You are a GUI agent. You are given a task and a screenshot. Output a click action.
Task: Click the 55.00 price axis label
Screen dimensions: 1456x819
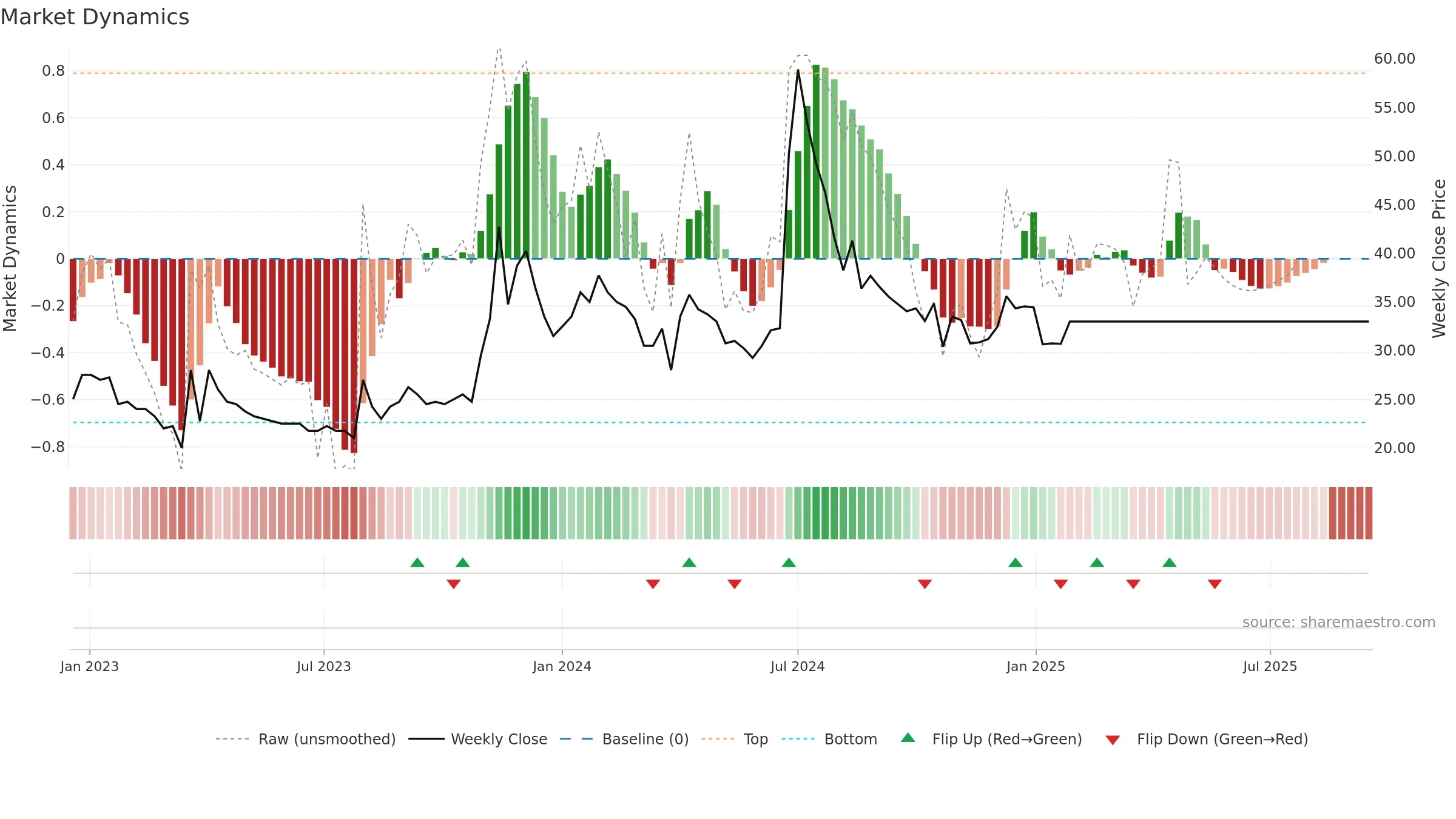(x=1395, y=107)
